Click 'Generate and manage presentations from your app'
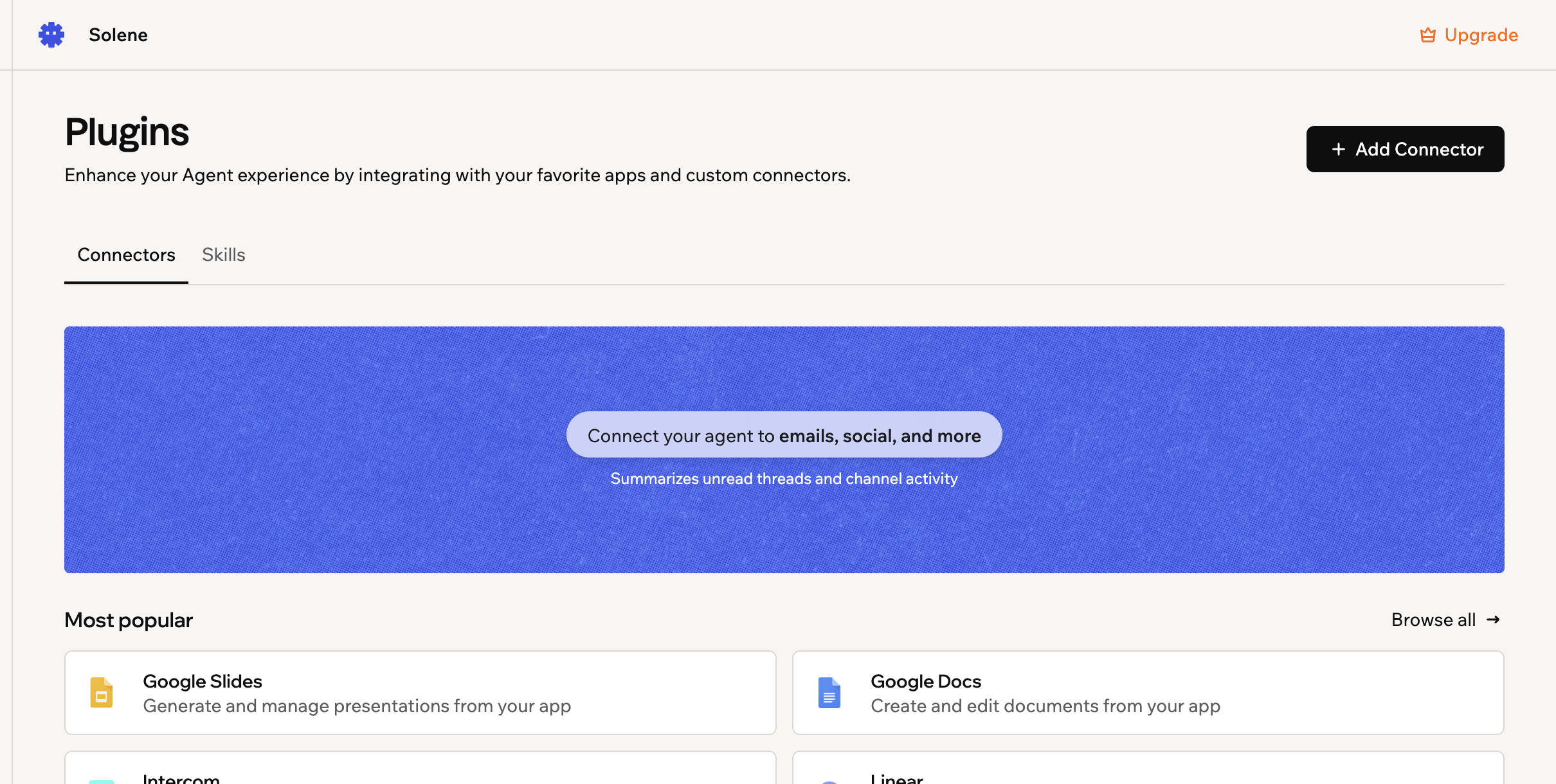 (357, 706)
